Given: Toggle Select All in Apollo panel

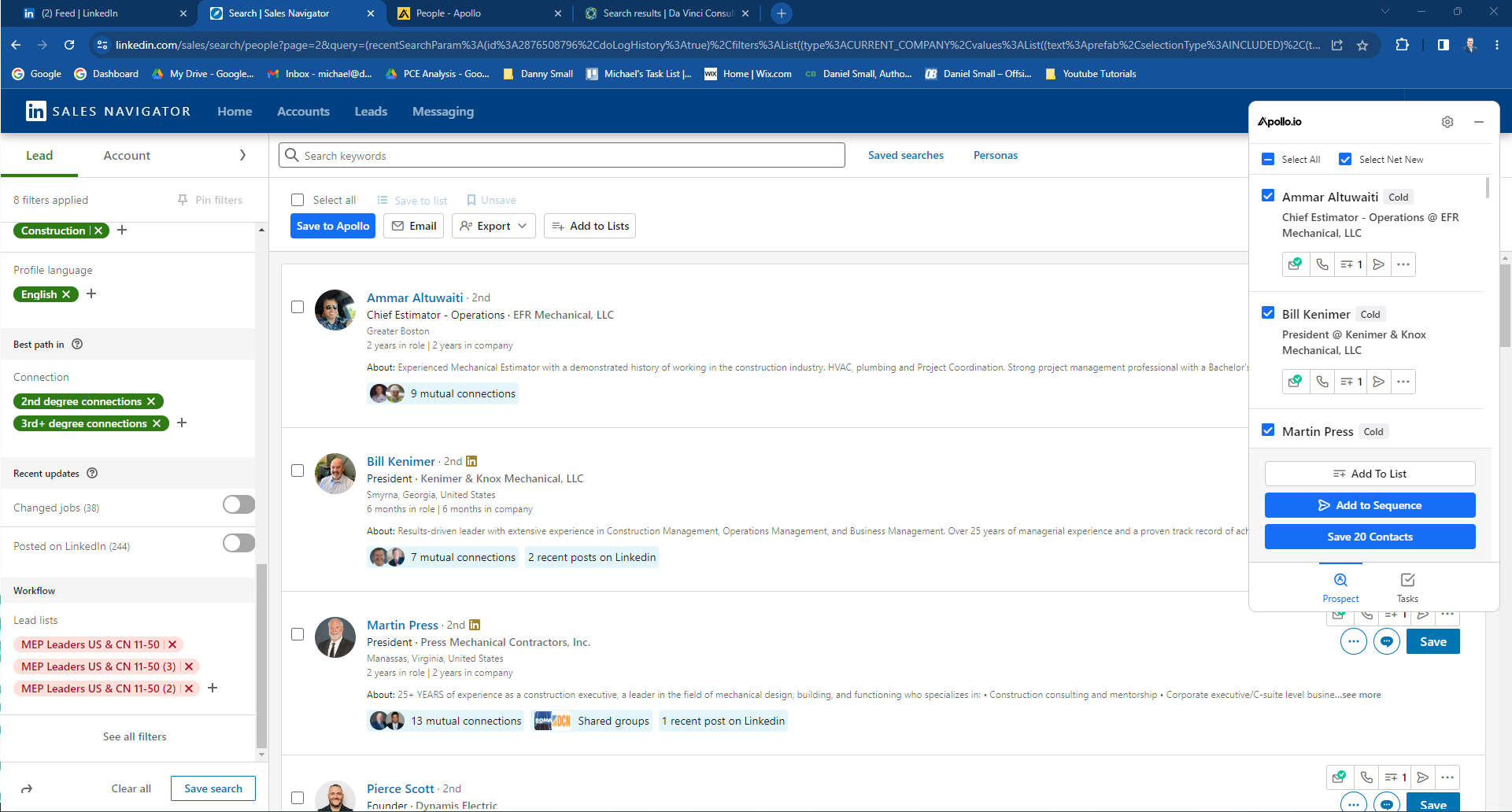Looking at the screenshot, I should (1268, 159).
